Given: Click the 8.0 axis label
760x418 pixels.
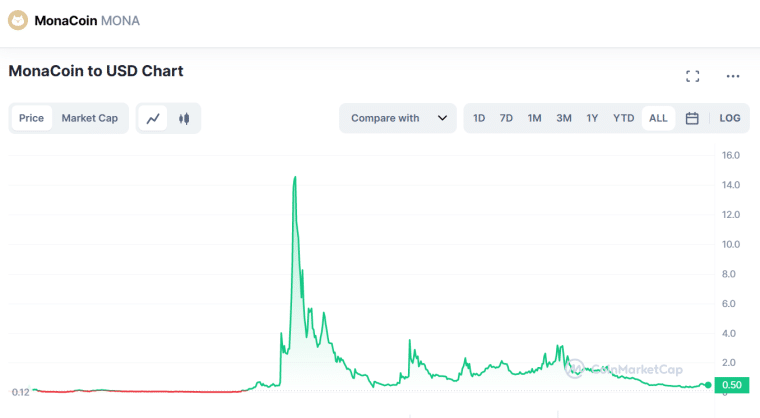Looking at the screenshot, I should pos(728,274).
